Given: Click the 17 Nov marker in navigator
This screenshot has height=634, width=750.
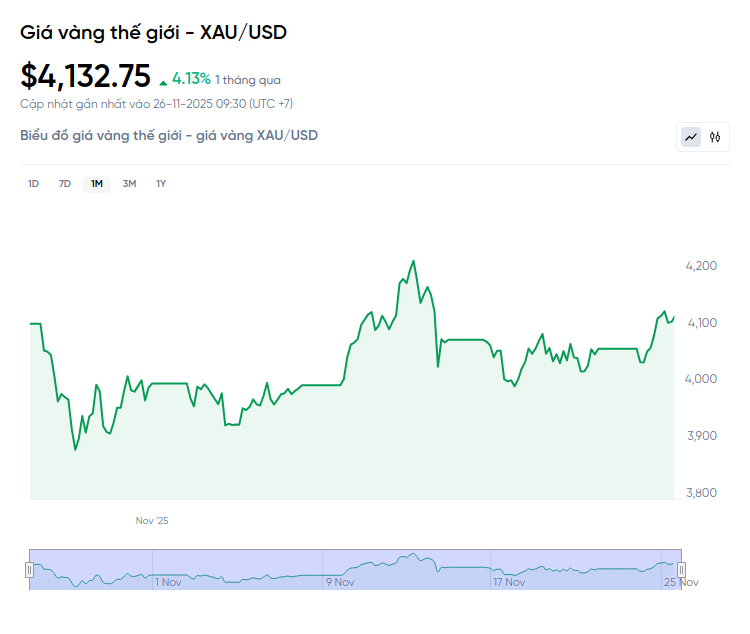Looking at the screenshot, I should coord(510,581).
